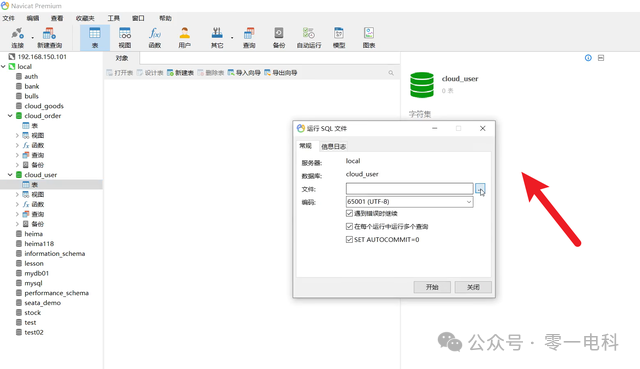The width and height of the screenshot is (640, 369).
Task: Click the file browse button beside 文件 field
Action: tap(480, 189)
